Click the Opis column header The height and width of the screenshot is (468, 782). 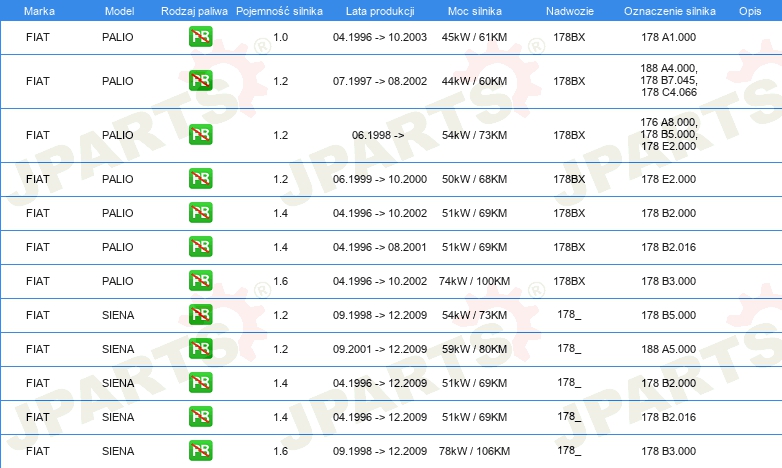750,11
